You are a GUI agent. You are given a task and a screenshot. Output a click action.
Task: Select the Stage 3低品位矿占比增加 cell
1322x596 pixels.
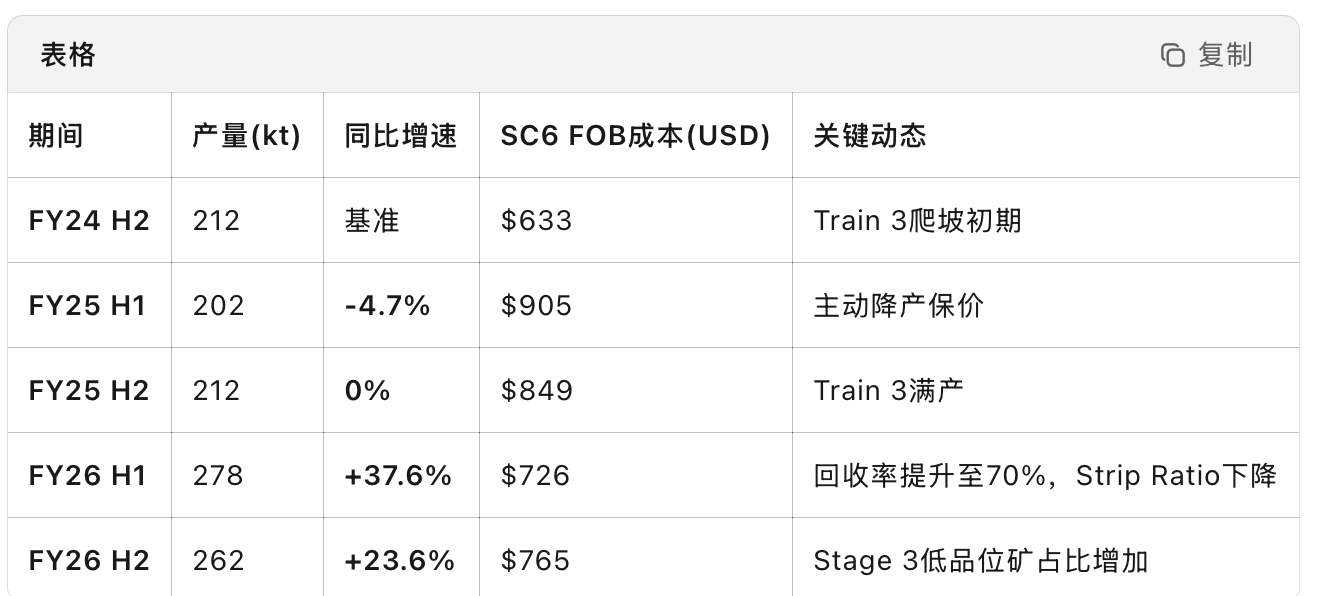(980, 560)
